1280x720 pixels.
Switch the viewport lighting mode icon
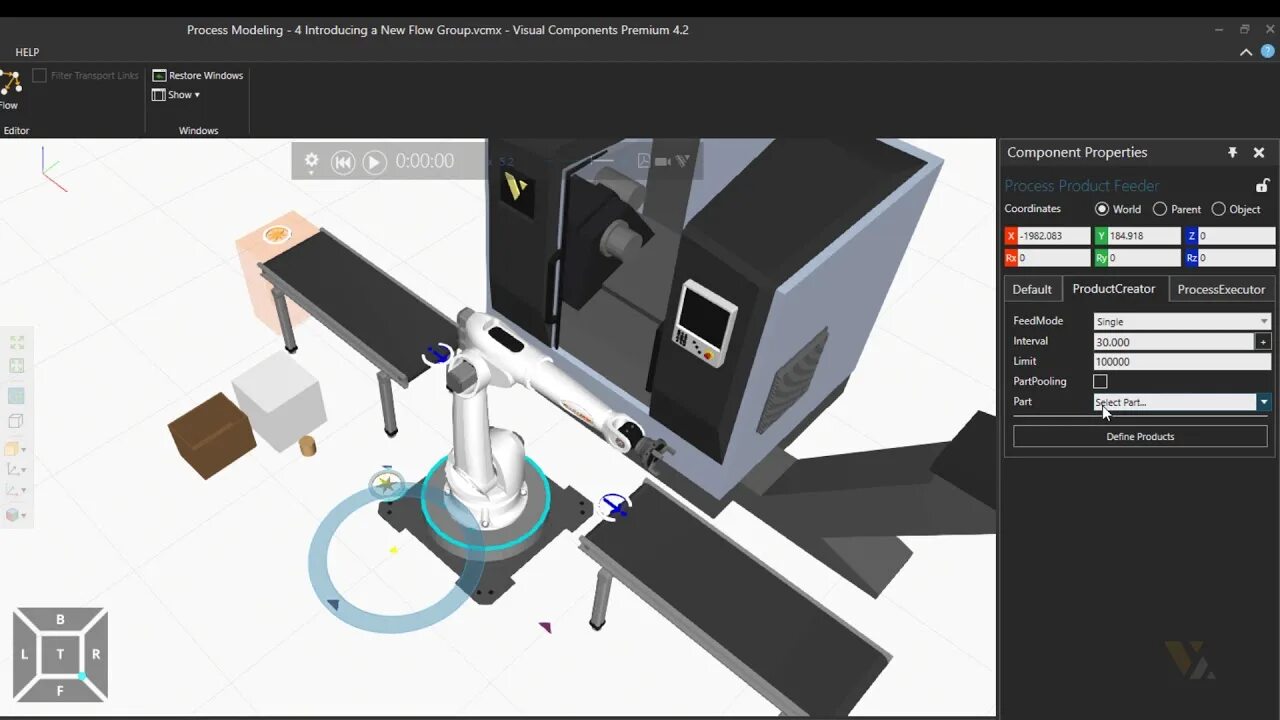(16, 395)
